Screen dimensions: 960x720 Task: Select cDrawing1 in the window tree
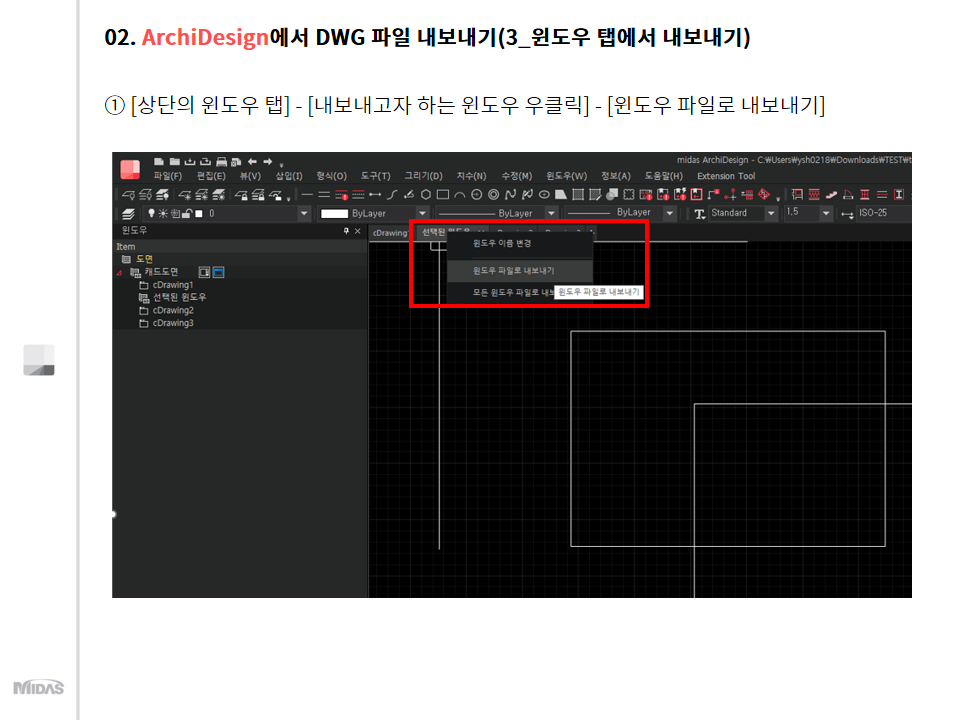[173, 285]
